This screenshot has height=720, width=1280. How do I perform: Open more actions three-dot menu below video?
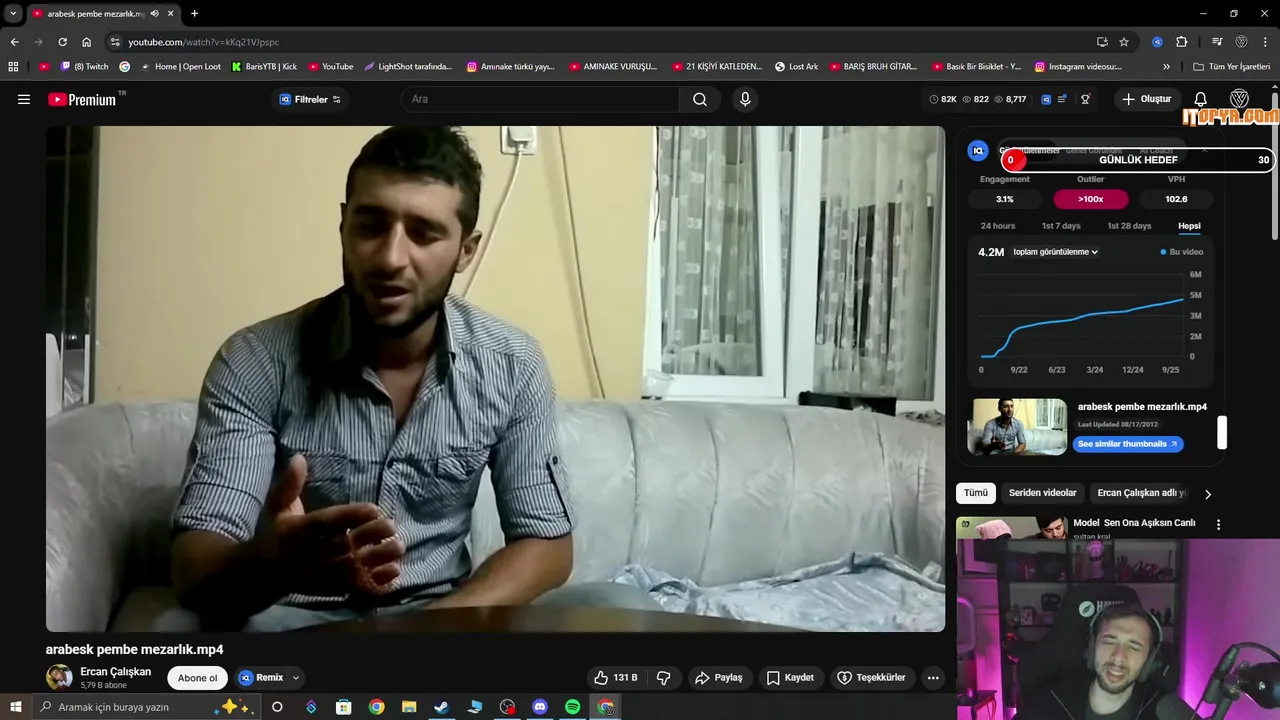933,677
